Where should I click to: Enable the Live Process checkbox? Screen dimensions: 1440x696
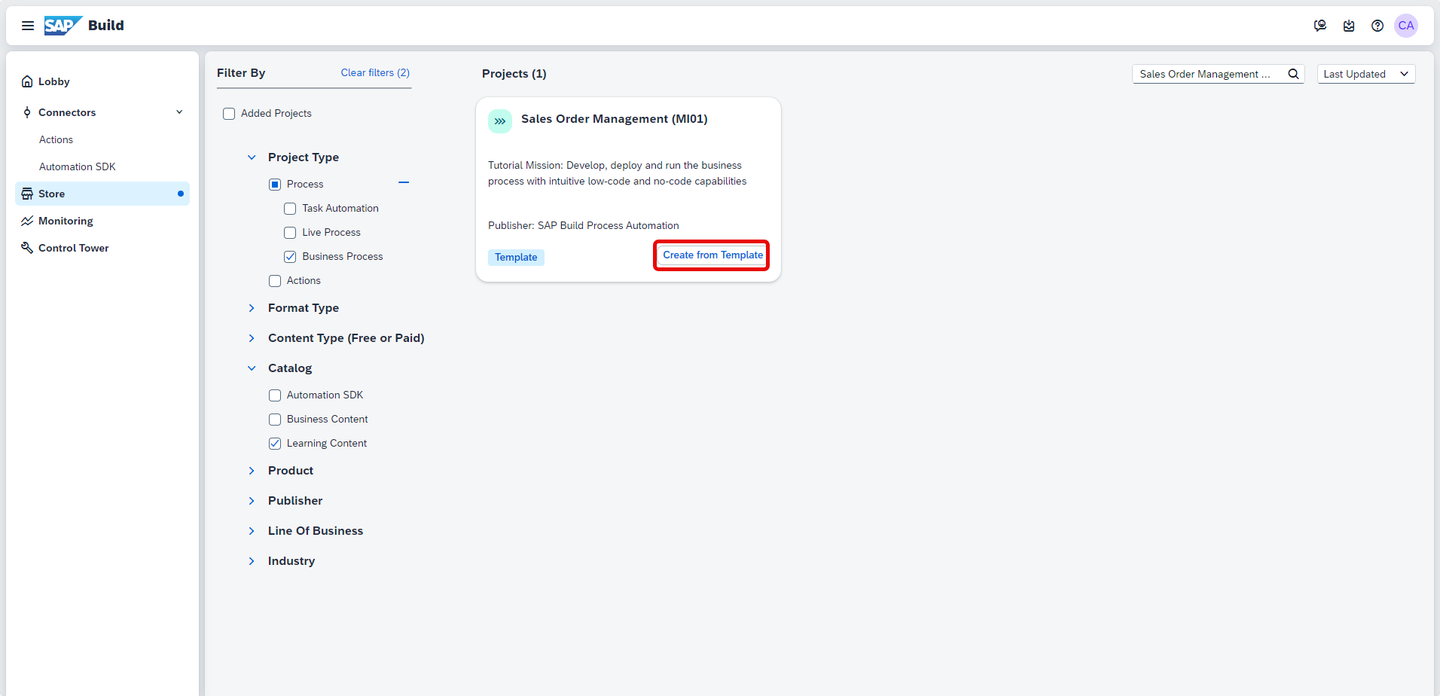290,233
